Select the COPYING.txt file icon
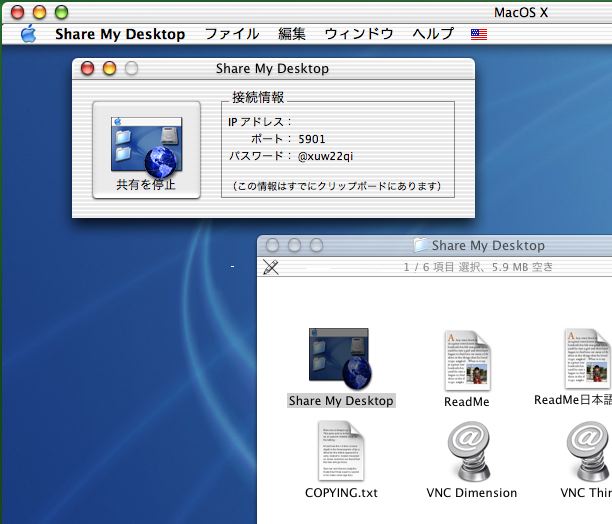The height and width of the screenshot is (524, 612). (x=341, y=450)
